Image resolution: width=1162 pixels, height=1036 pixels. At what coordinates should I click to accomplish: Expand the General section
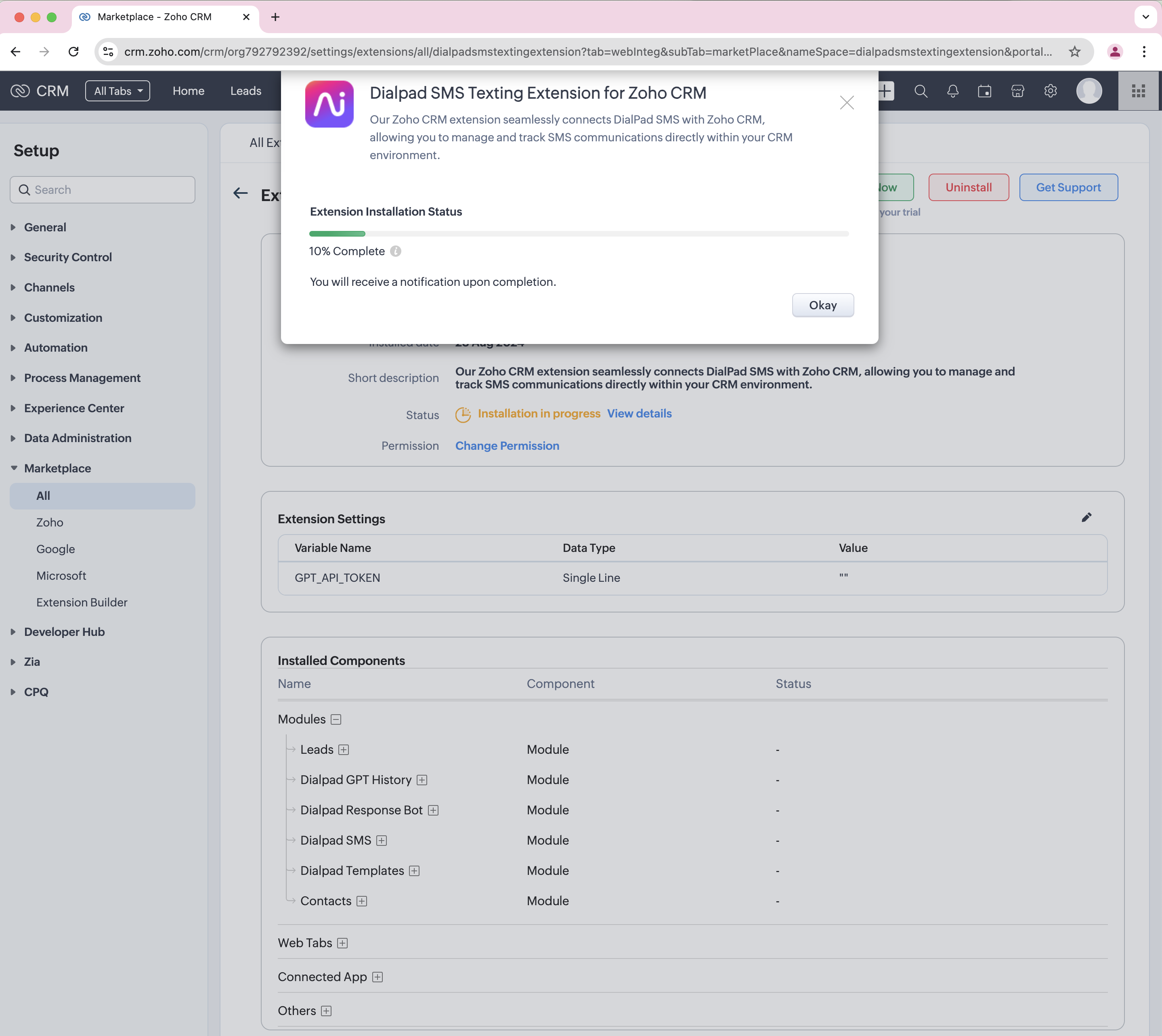pos(45,227)
